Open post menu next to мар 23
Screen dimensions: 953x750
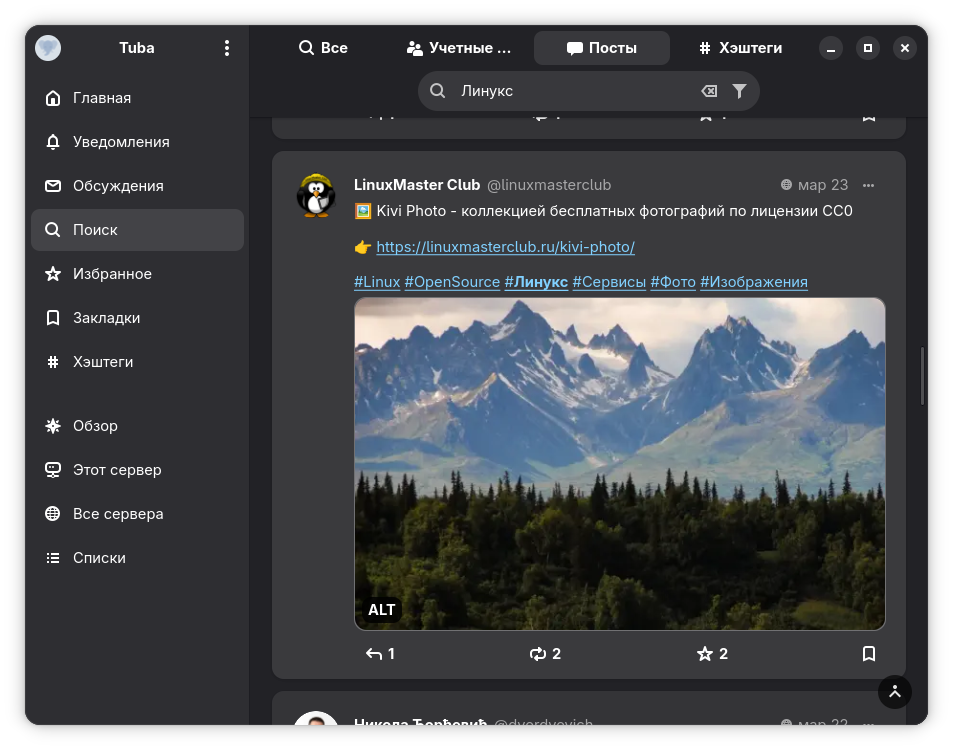[x=869, y=185]
